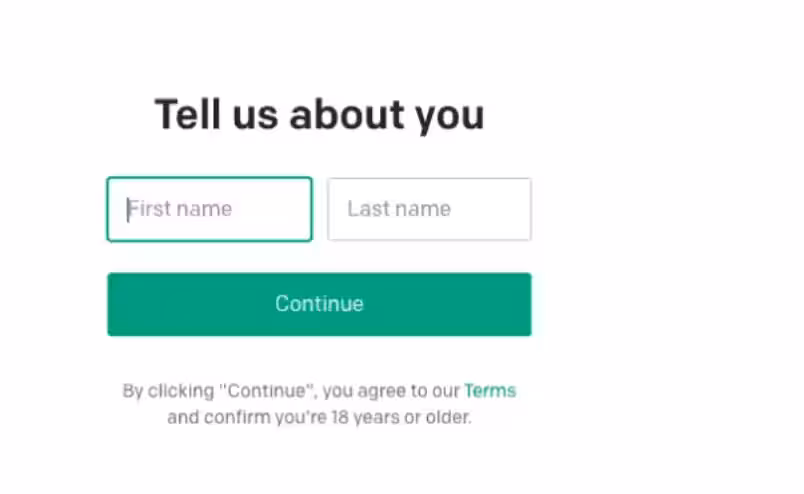Submit the form using Continue
804x494 pixels.
[x=319, y=304]
